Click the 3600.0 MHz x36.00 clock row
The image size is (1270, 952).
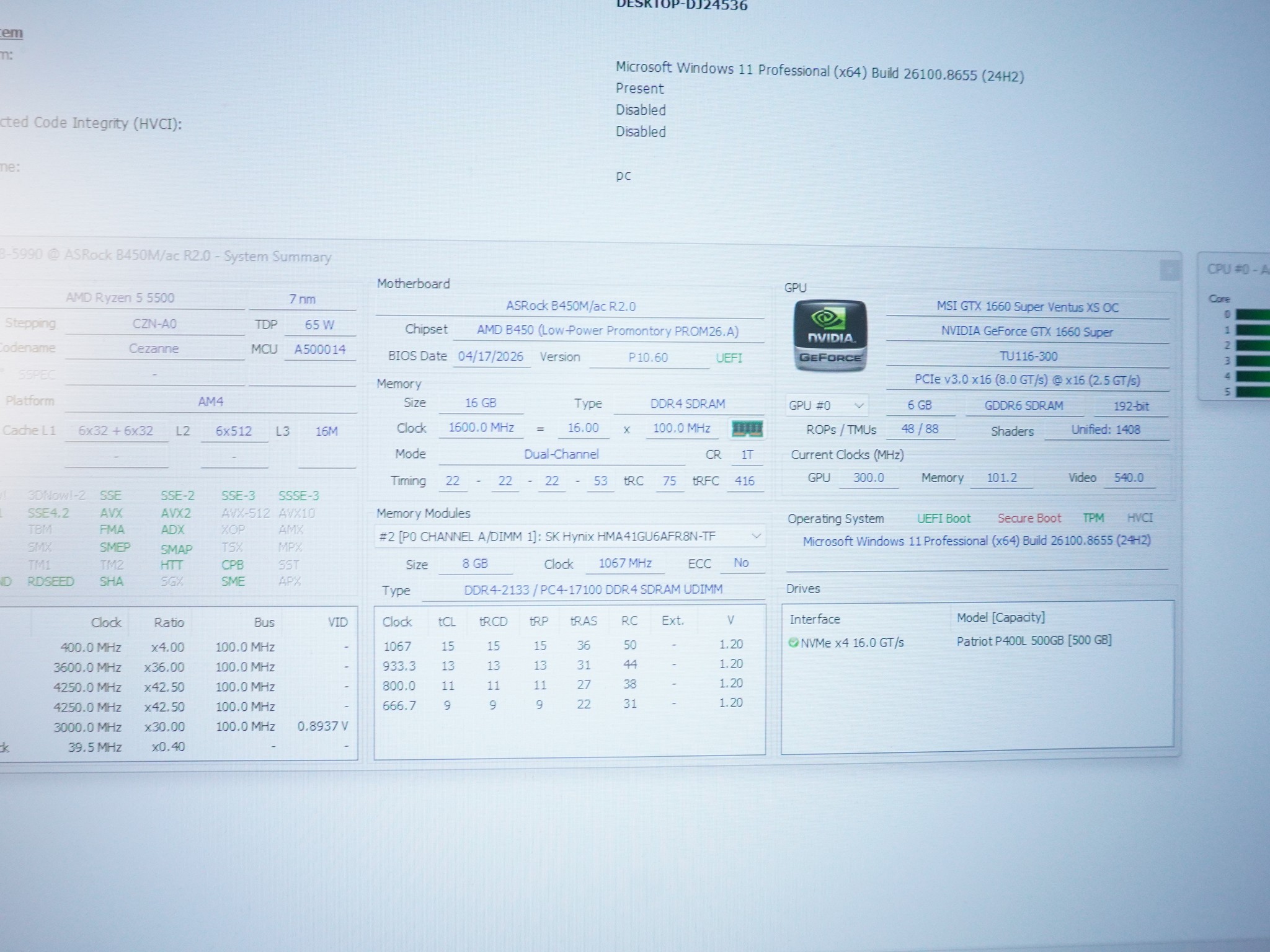pyautogui.click(x=179, y=667)
